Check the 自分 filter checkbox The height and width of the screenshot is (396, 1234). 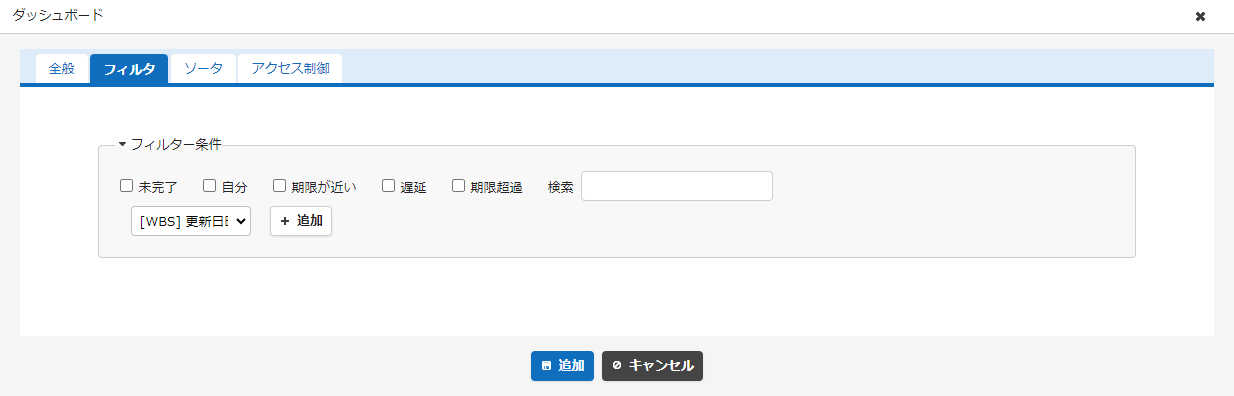point(210,186)
